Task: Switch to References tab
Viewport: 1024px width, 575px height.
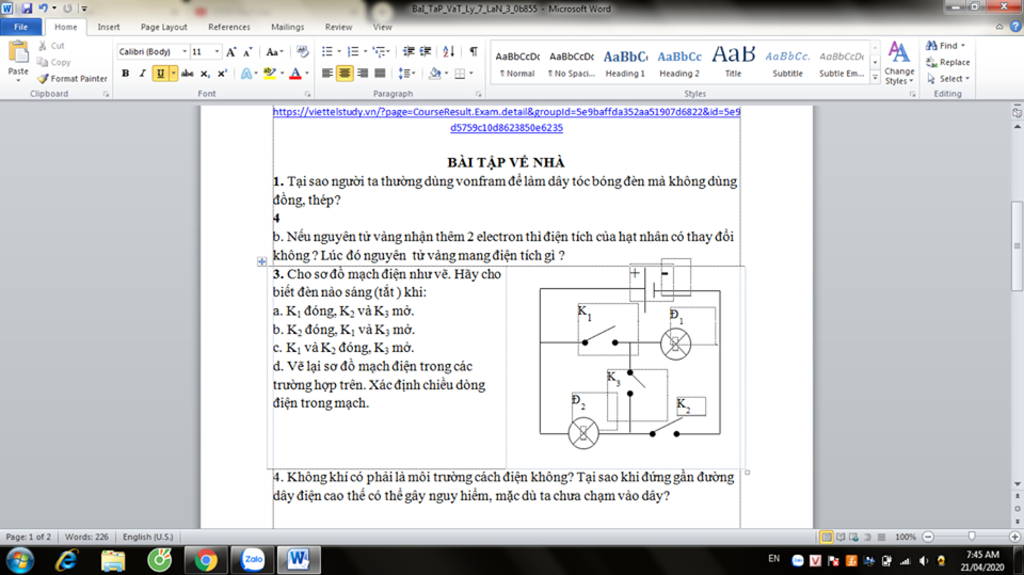Action: pyautogui.click(x=229, y=27)
